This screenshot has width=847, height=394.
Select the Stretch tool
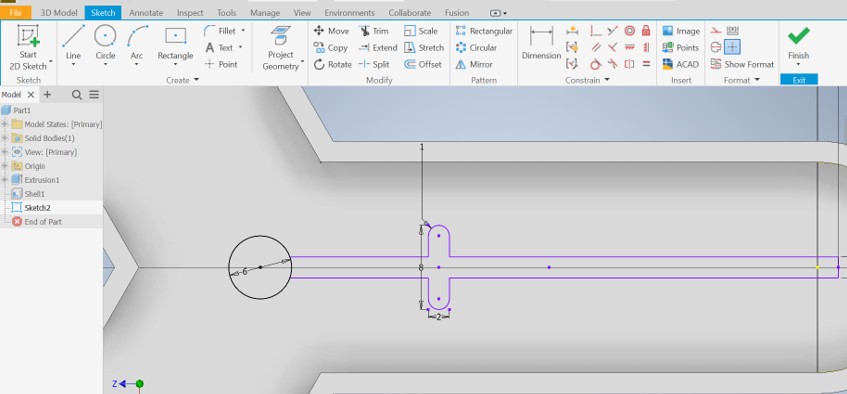tap(424, 48)
